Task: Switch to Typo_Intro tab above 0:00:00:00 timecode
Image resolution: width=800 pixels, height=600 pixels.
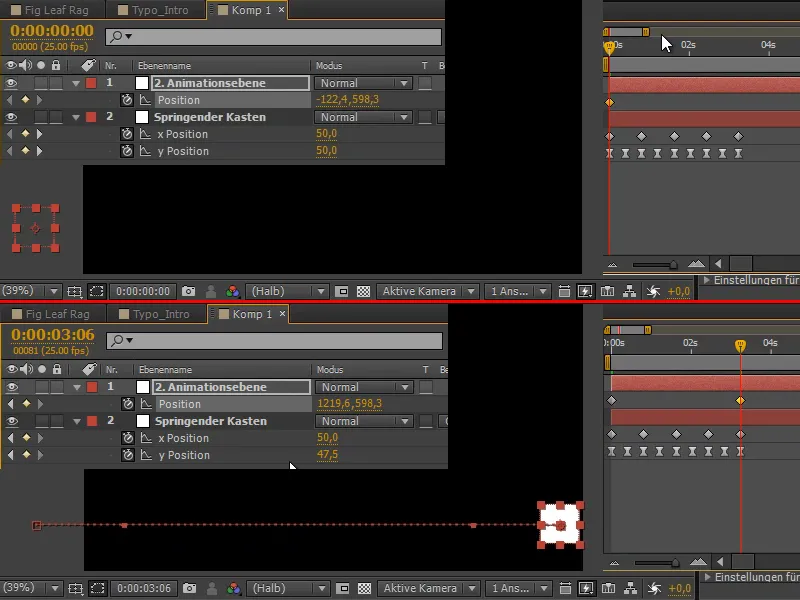Action: tap(153, 10)
